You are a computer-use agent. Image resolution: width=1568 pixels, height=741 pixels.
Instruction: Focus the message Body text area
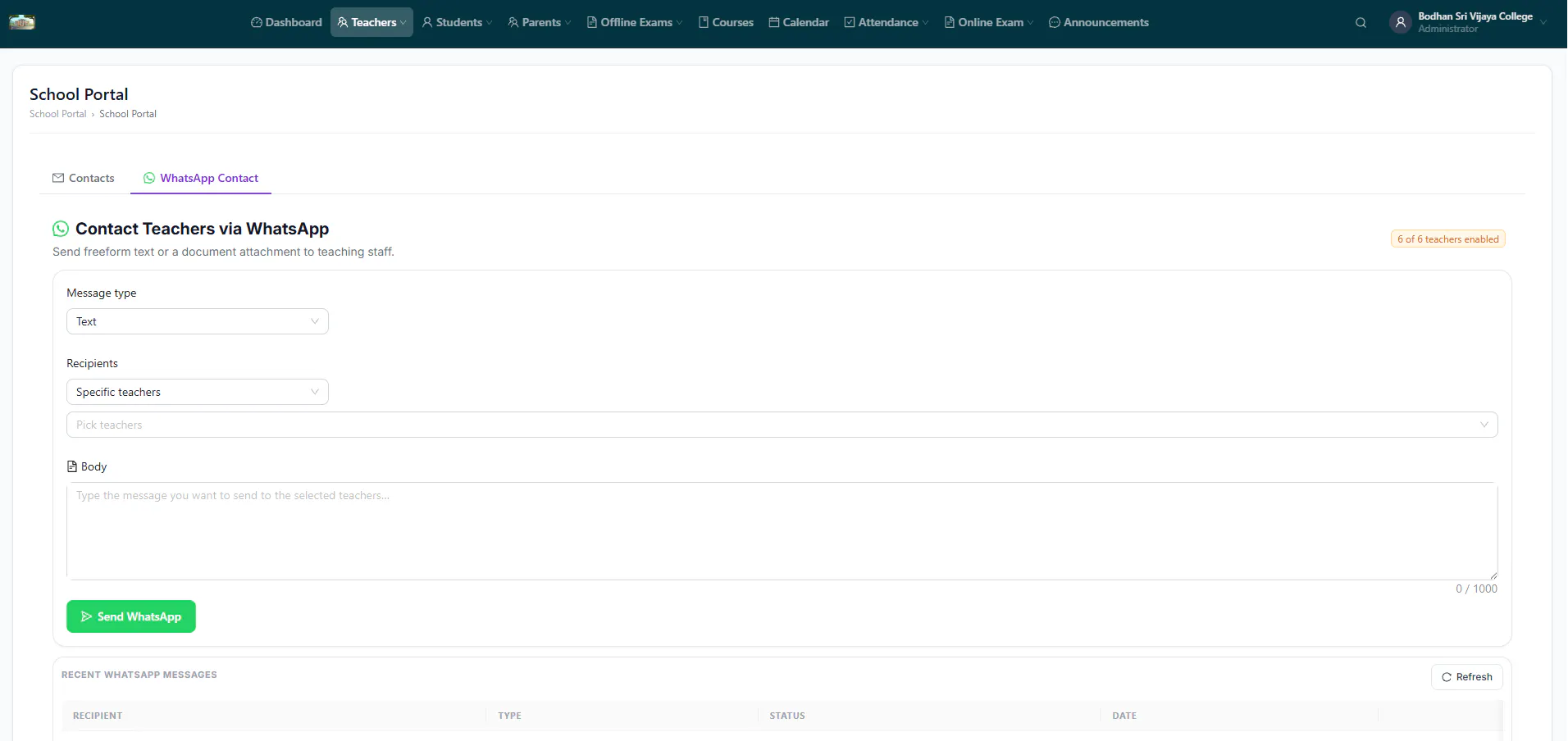pos(782,531)
